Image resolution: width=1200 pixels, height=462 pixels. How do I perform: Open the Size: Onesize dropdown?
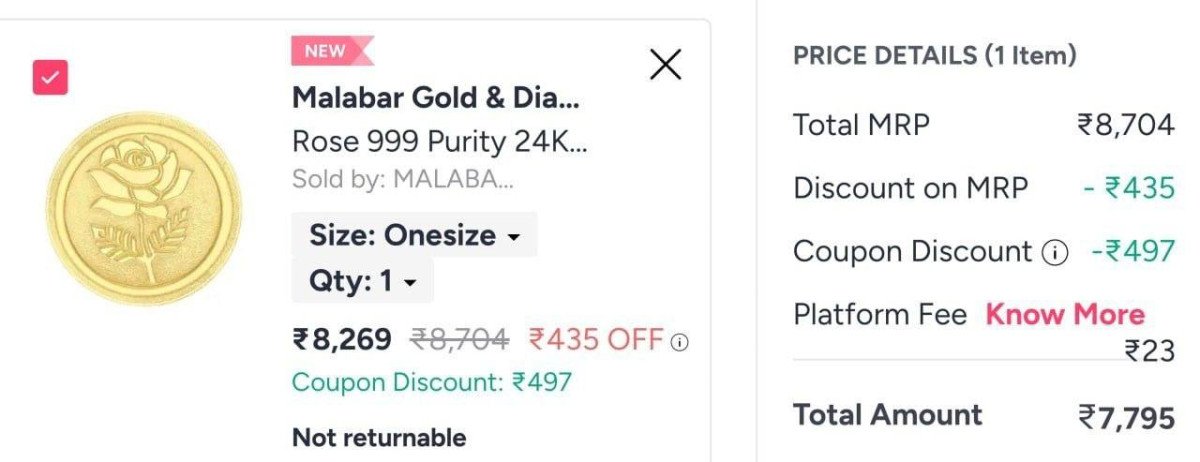(x=415, y=236)
